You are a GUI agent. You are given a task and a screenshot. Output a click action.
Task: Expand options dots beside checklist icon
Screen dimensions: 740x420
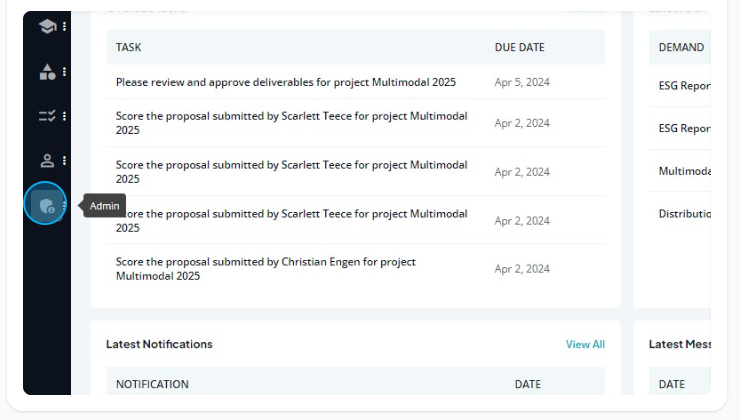tap(64, 116)
